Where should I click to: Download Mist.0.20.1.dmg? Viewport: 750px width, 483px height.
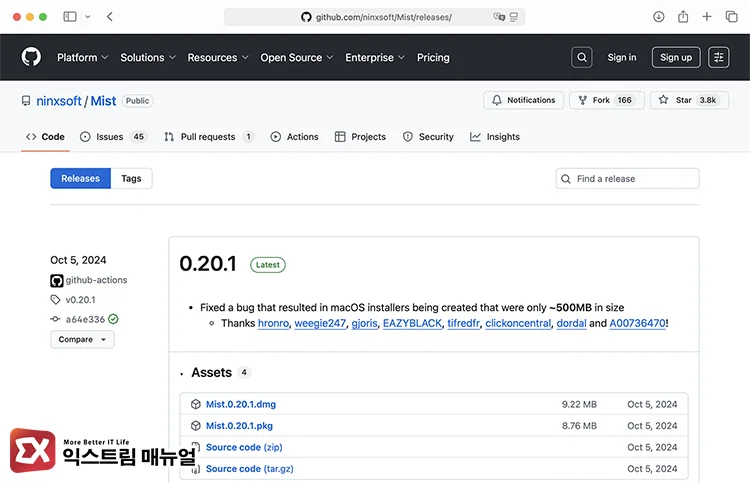[241, 404]
